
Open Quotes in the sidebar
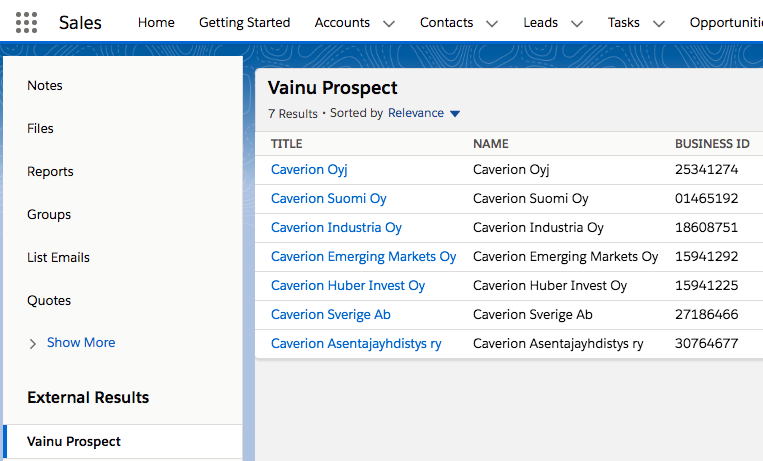49,301
